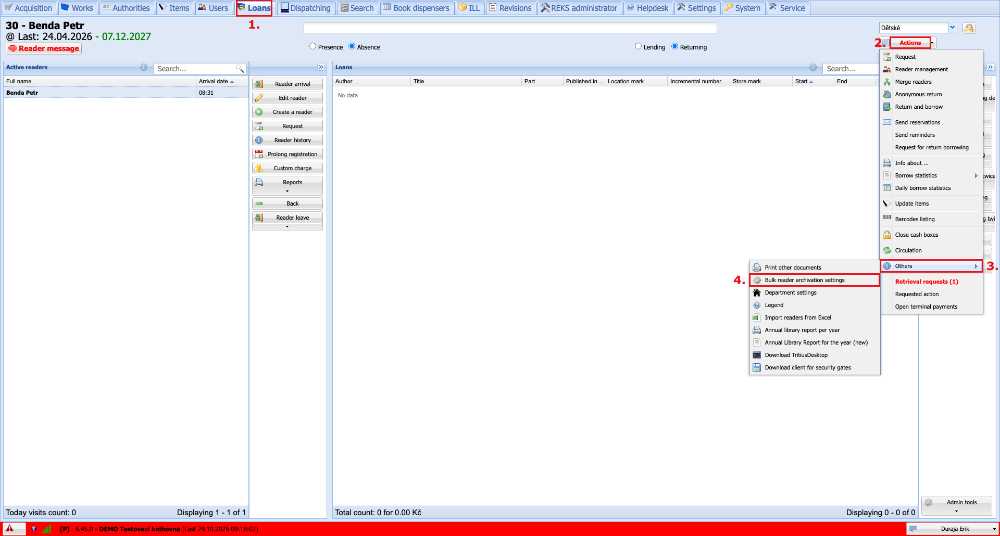Open the Authorities tab

tap(126, 8)
